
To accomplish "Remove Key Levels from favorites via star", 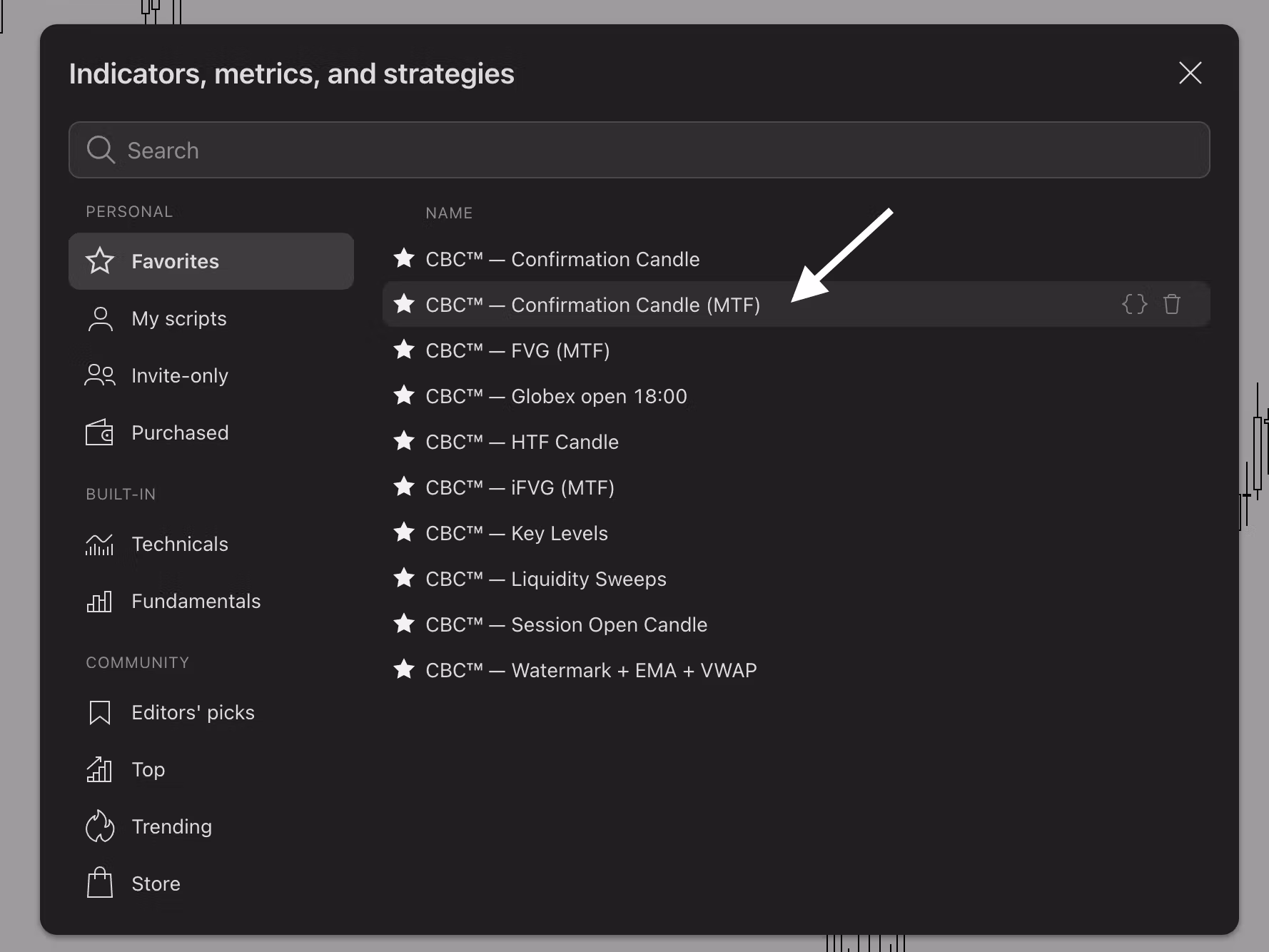I will click(404, 532).
